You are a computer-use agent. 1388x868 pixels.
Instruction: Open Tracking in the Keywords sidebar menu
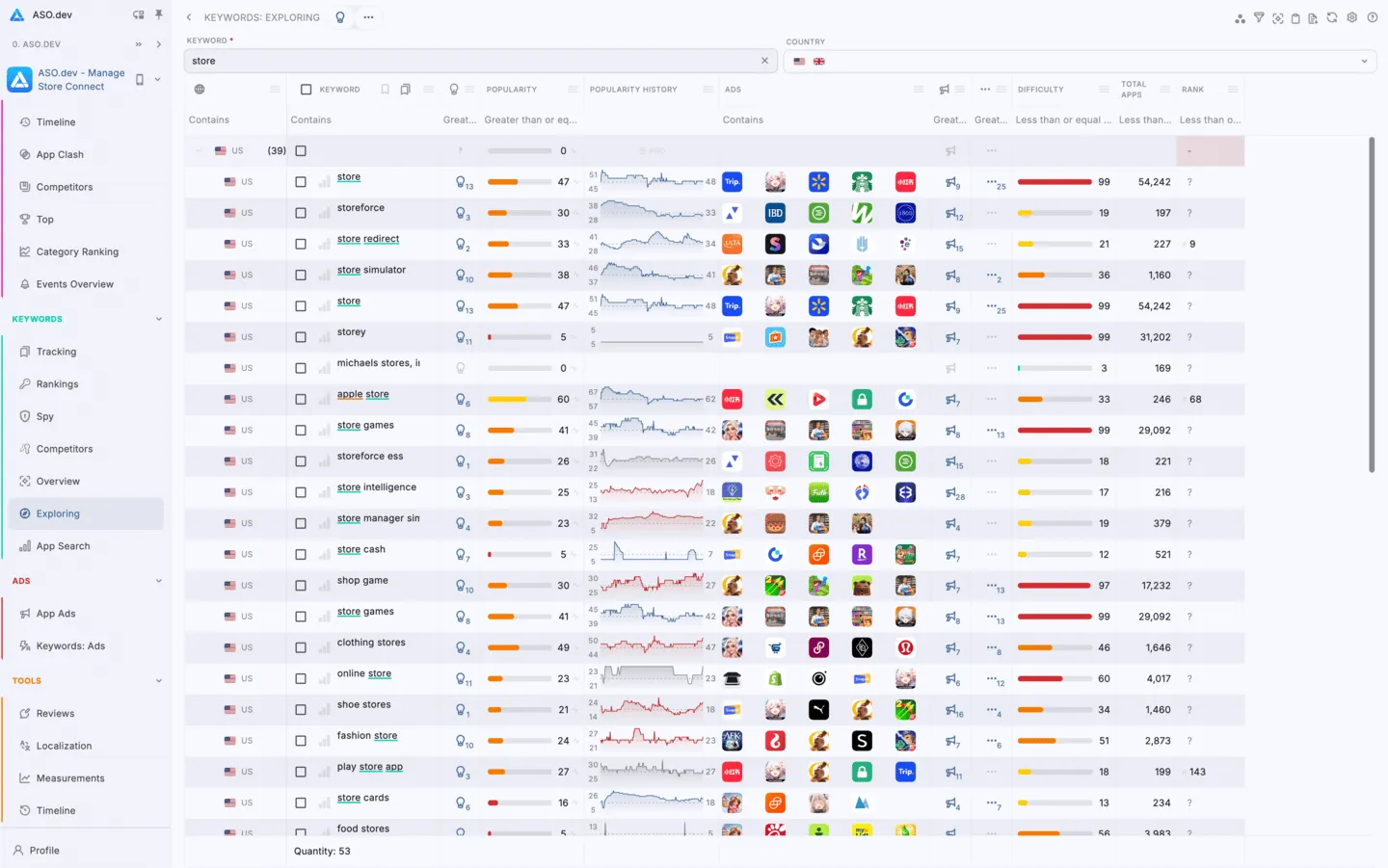click(x=56, y=352)
